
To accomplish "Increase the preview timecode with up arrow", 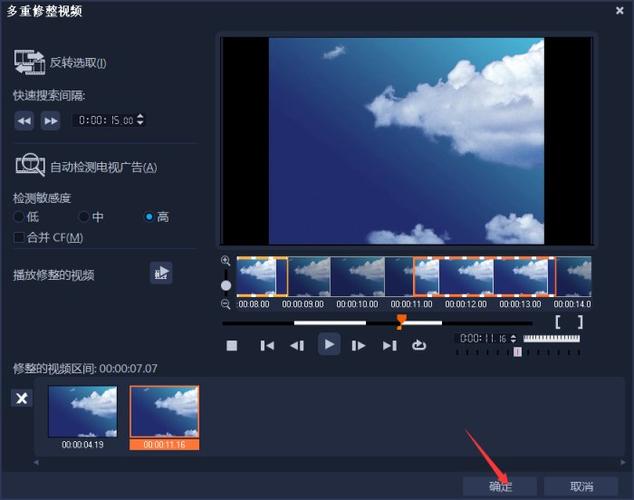I will [x=513, y=335].
